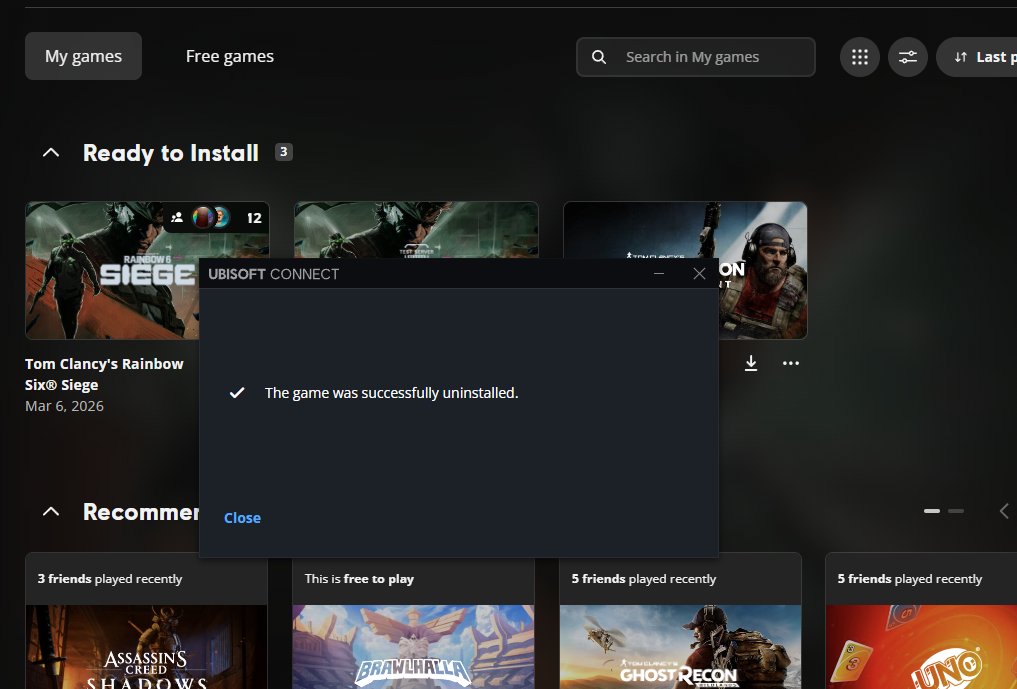1017x689 pixels.
Task: Select second carousel page indicator
Action: tap(955, 511)
